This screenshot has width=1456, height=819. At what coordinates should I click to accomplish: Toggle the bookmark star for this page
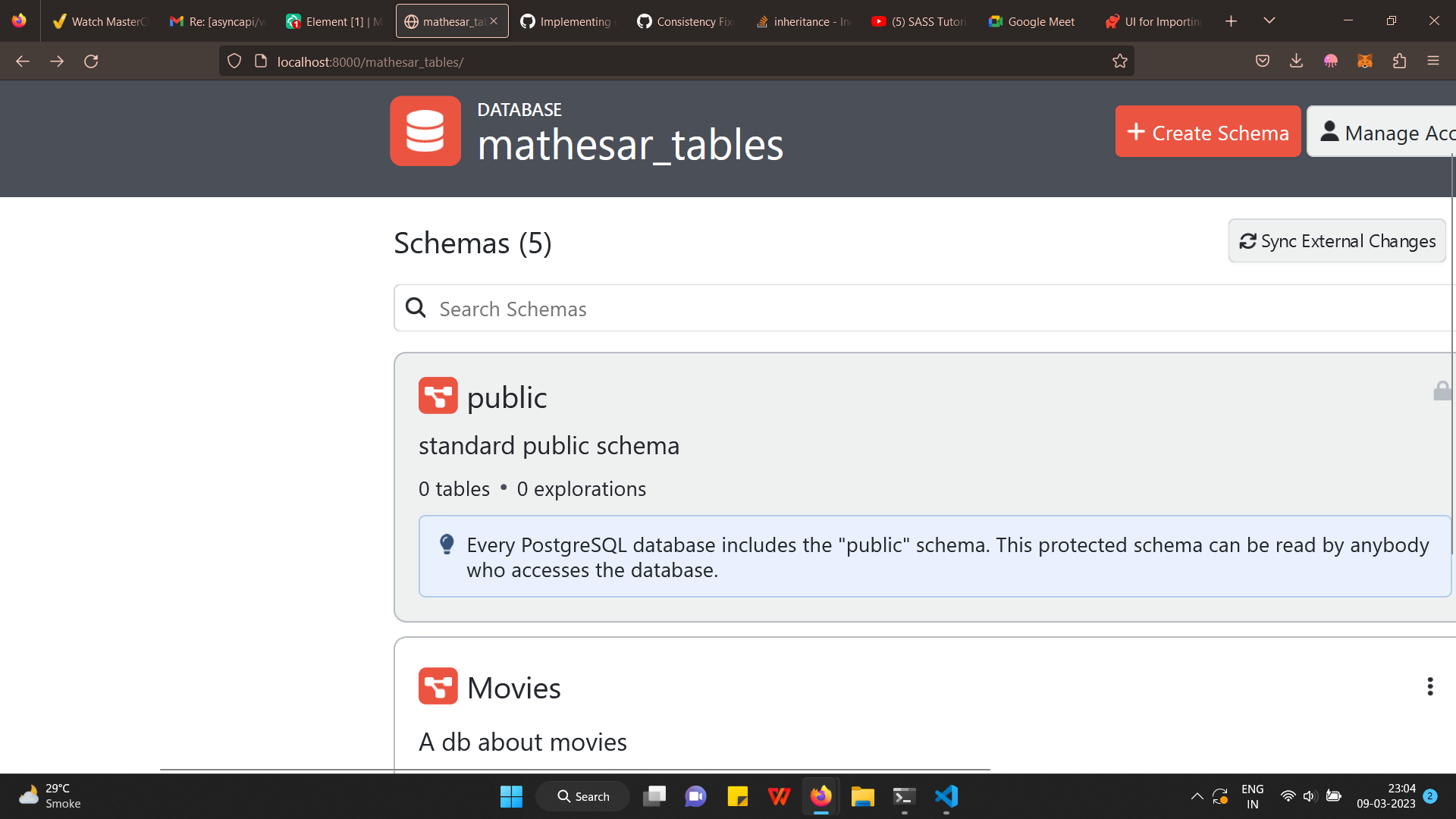[x=1120, y=61]
